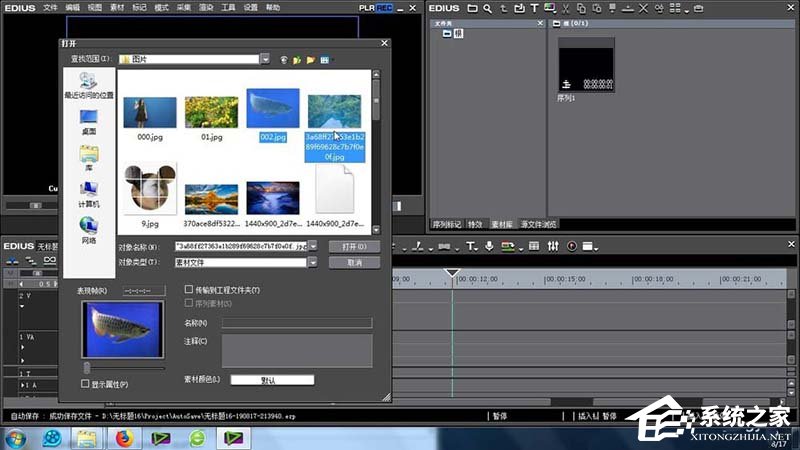Enable the 传输到工程文件夹 checkbox
Image resolution: width=800 pixels, height=450 pixels.
(x=189, y=290)
